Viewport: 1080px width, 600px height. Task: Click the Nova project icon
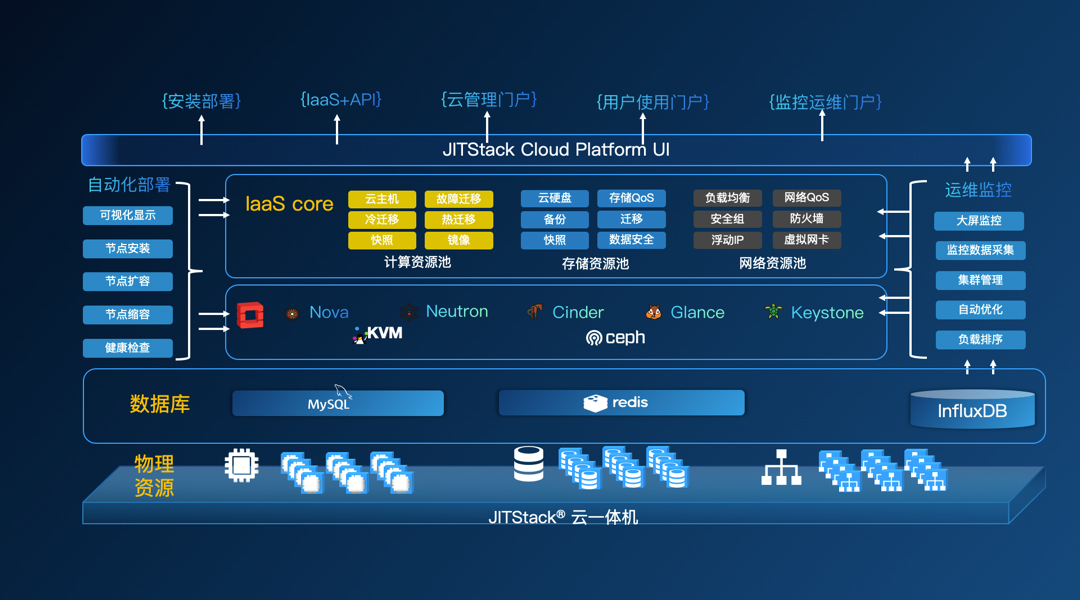(292, 313)
